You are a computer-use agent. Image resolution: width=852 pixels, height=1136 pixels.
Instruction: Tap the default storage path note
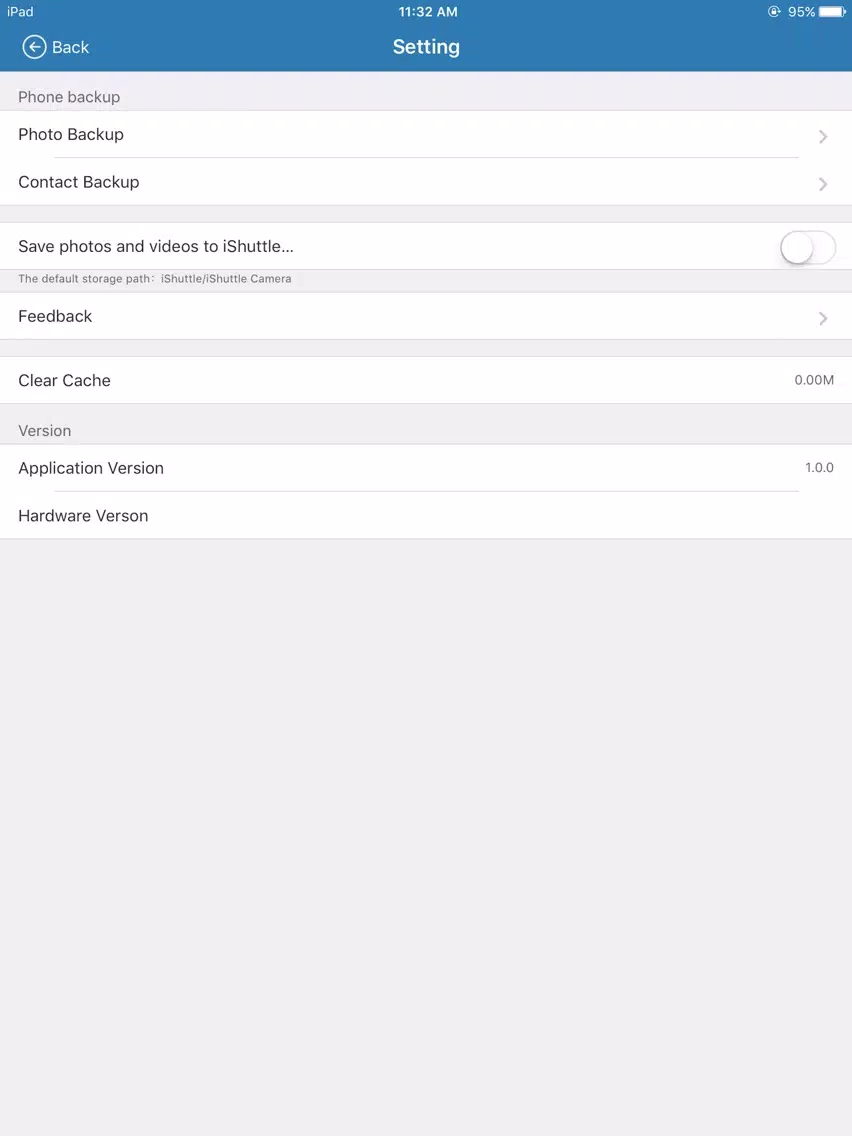[x=154, y=279]
